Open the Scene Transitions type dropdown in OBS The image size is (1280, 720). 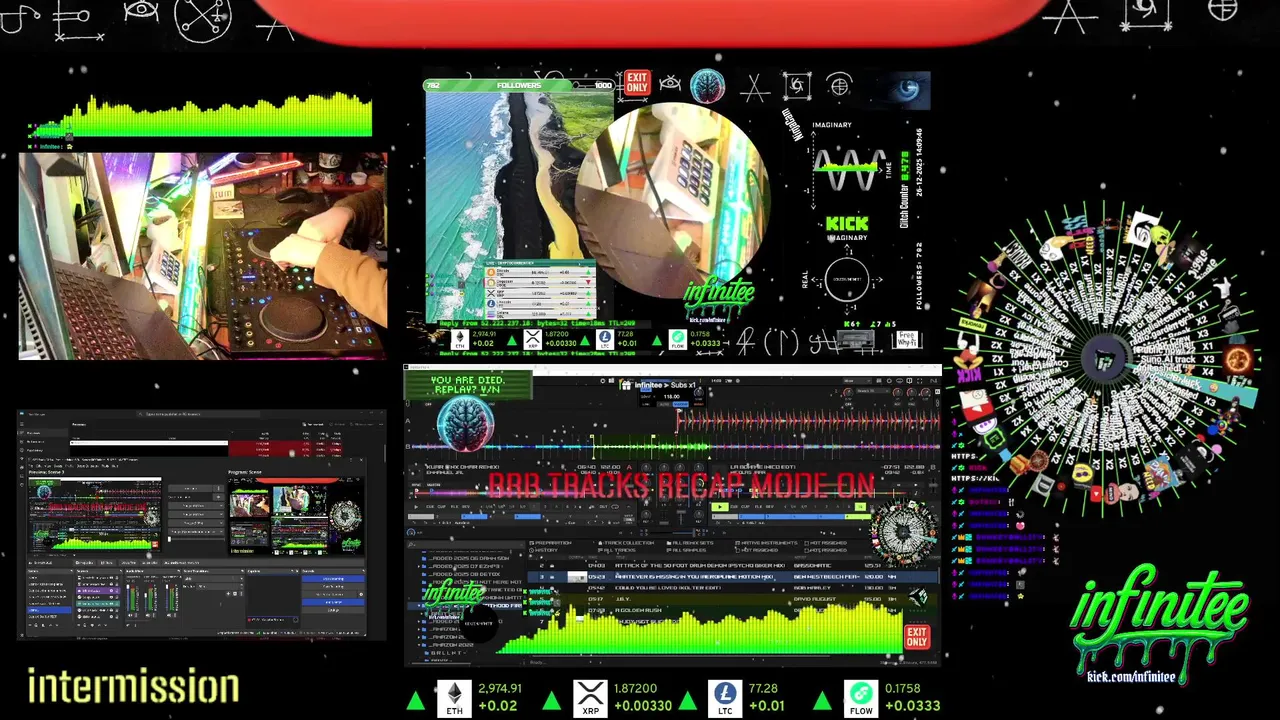pos(212,579)
